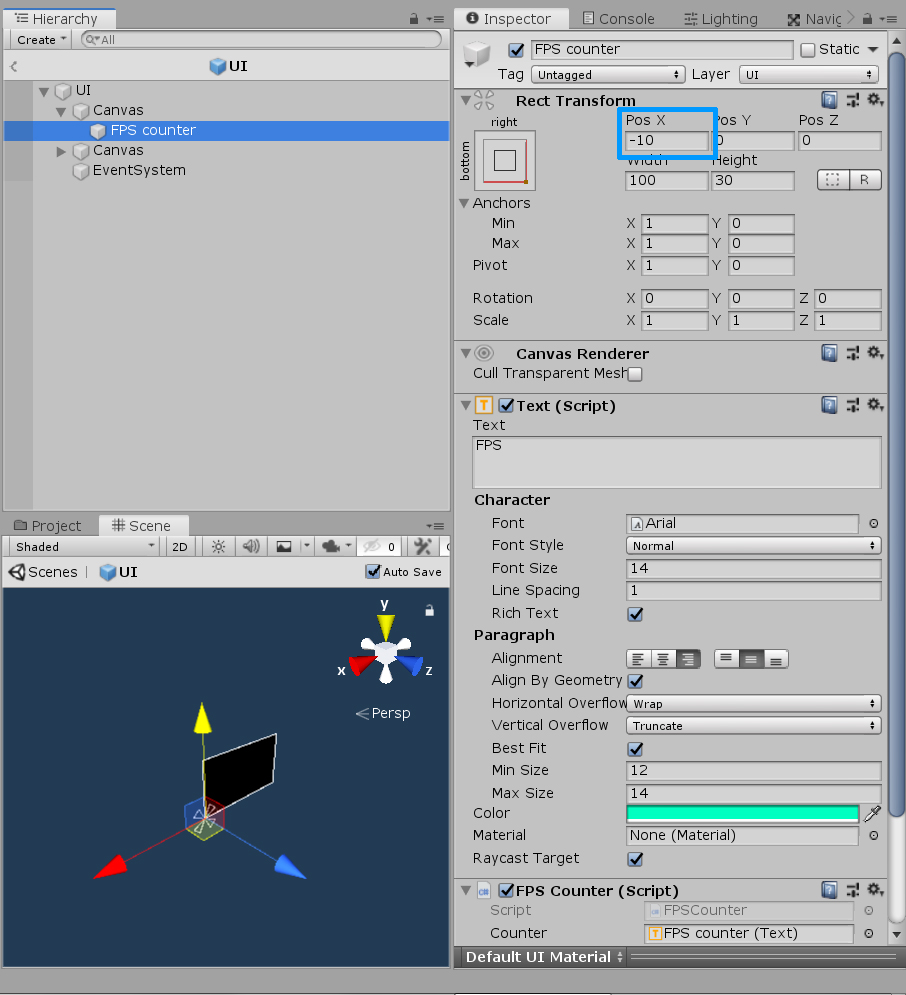The image size is (906, 995).
Task: Open the Rect Transform help documentation icon
Action: pyautogui.click(x=829, y=100)
